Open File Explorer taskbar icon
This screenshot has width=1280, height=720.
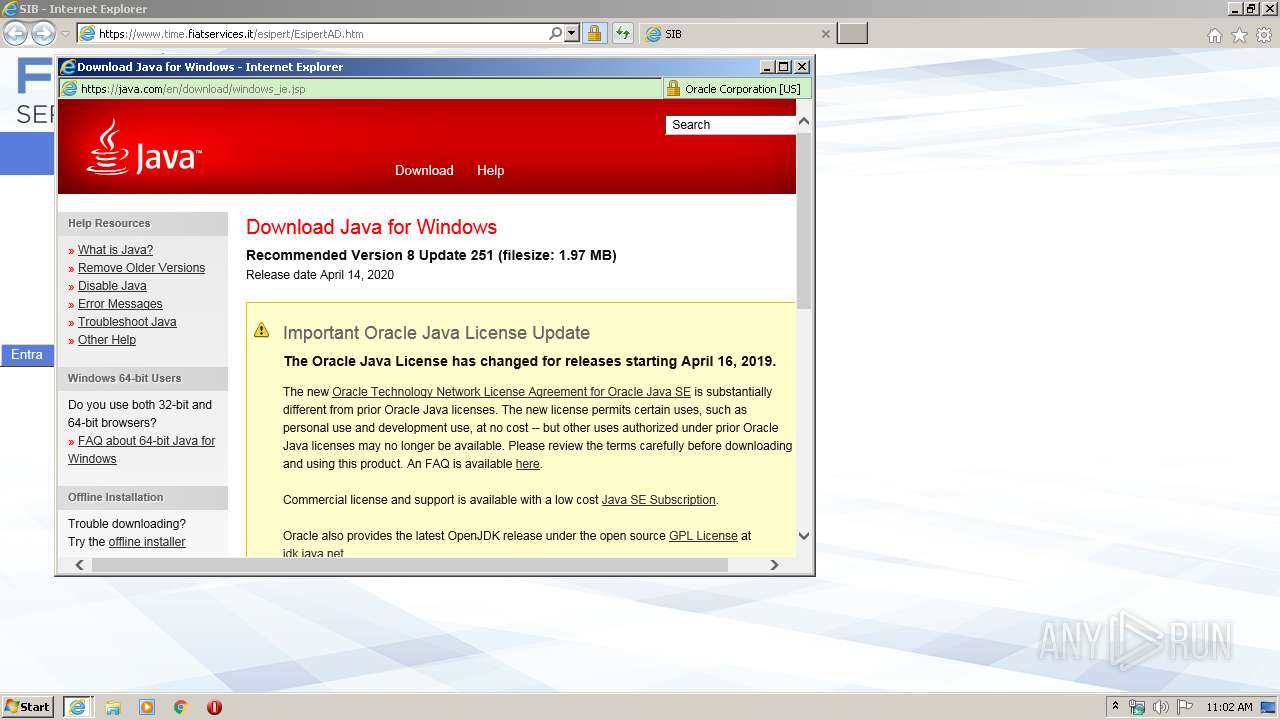tap(113, 707)
